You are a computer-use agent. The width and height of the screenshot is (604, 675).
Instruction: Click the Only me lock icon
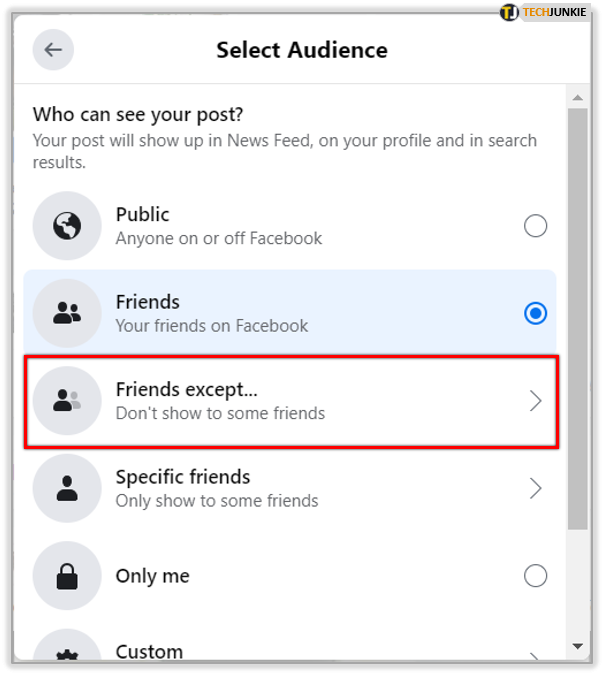[67, 576]
